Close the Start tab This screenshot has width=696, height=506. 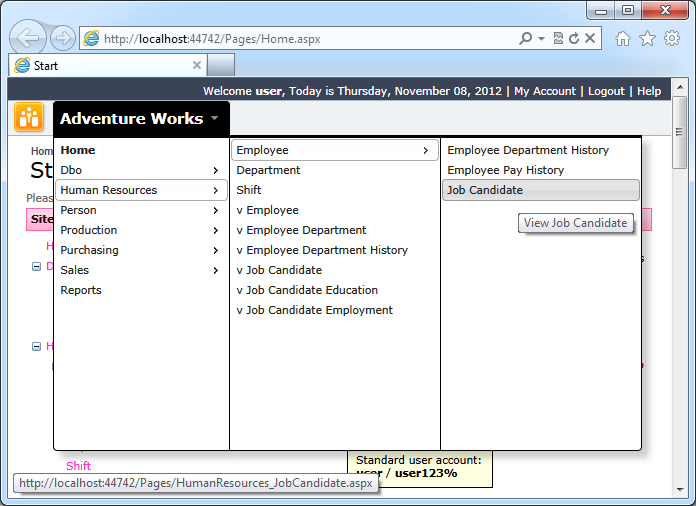[197, 65]
